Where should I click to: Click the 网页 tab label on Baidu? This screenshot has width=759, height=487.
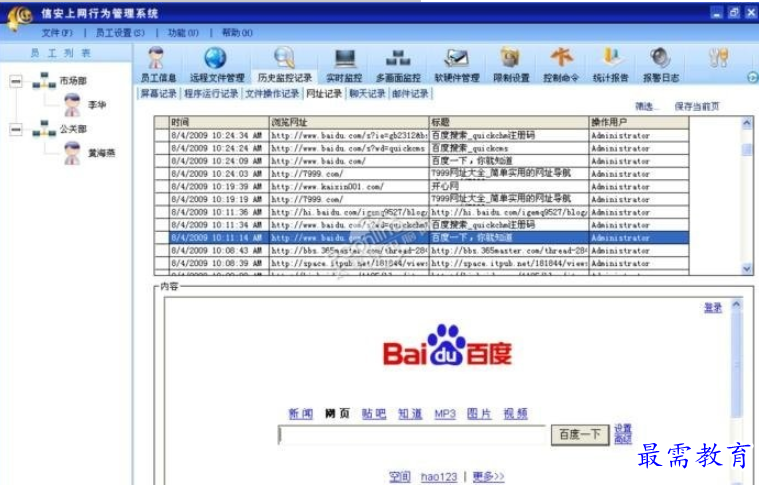[337, 414]
